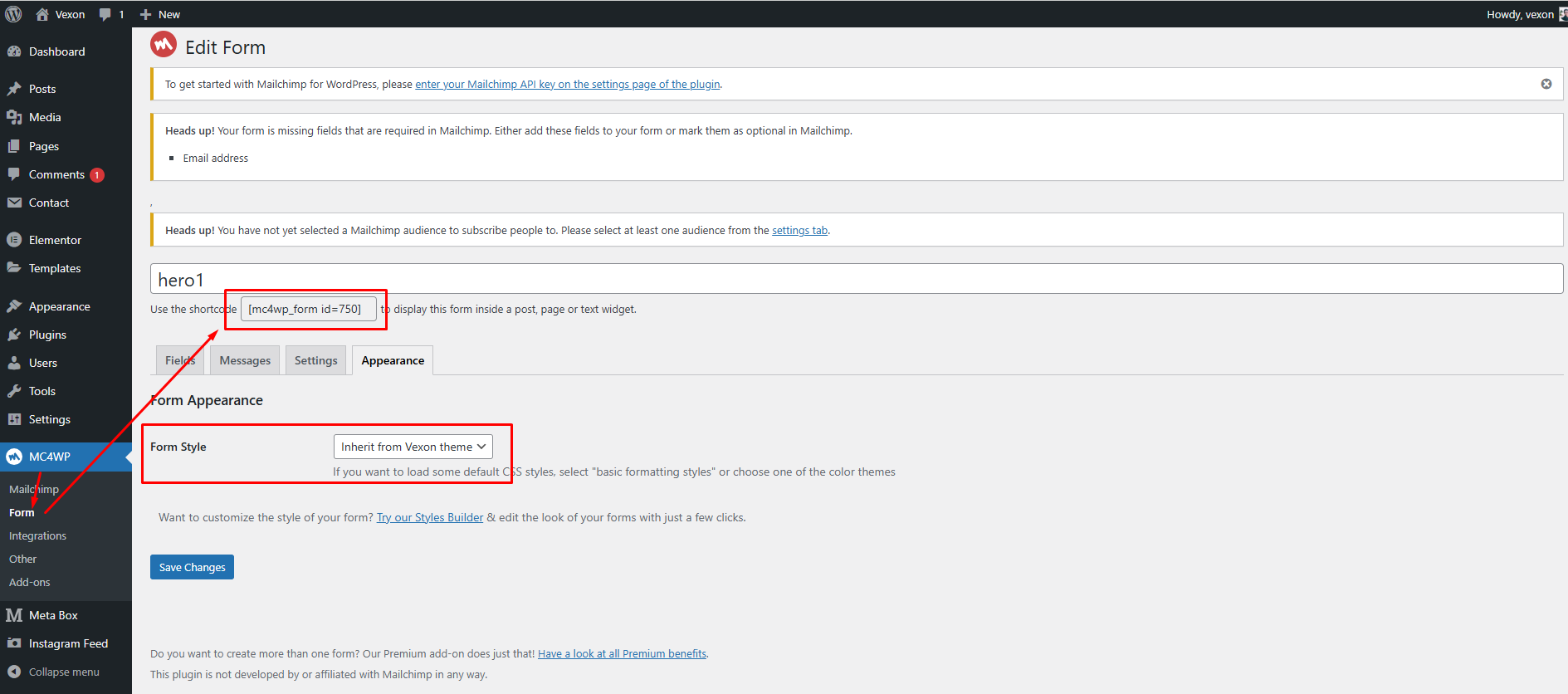The image size is (1568, 694).
Task: Open the MC4WP menu item
Action: tap(66, 457)
